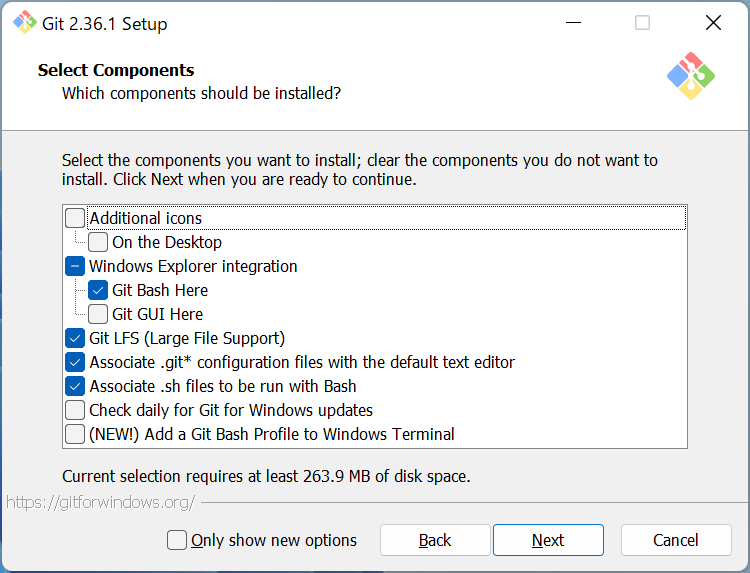Click the Git logo in title bar
The height and width of the screenshot is (573, 750).
tap(24, 22)
